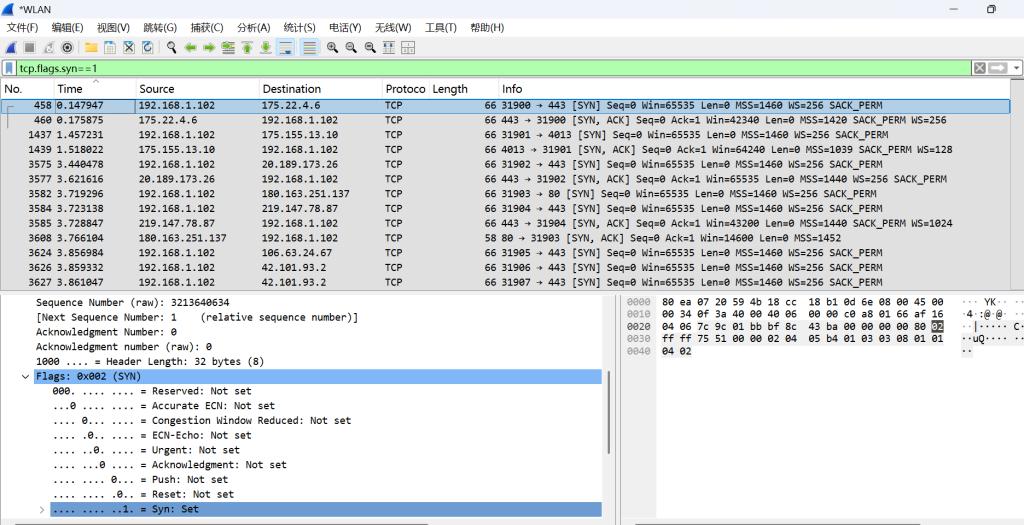
Task: Open go to specified packet icon
Action: point(228,48)
